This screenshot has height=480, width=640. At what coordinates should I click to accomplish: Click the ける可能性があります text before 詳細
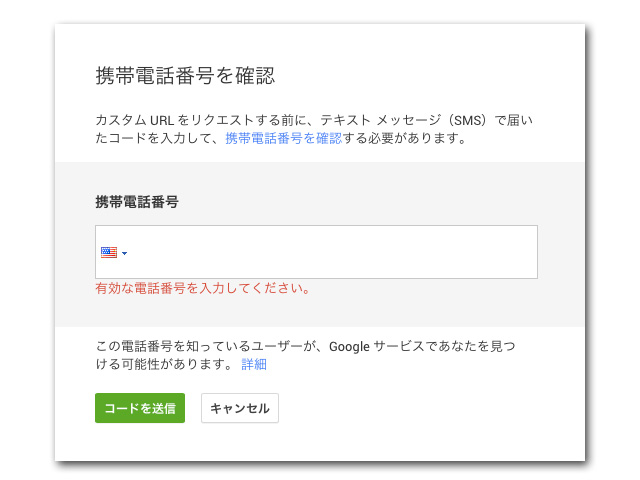click(x=165, y=364)
